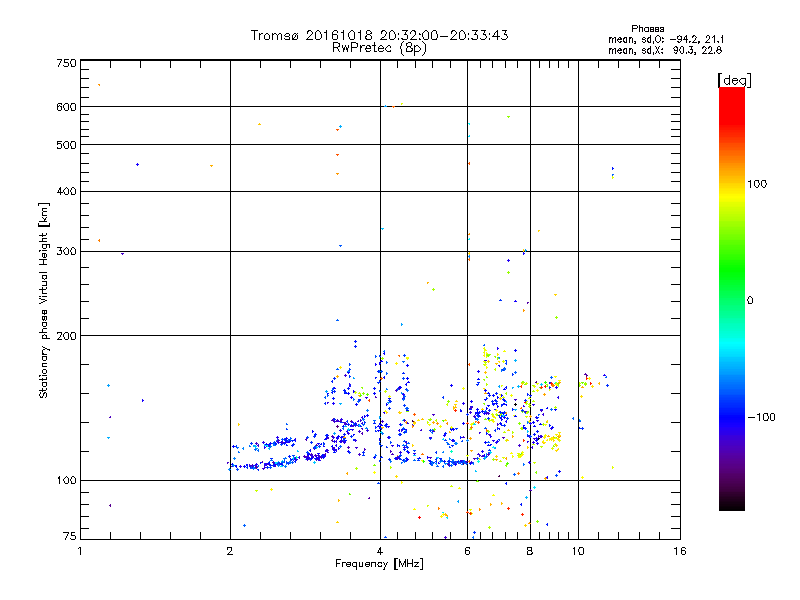Click the x-axis tick label '6'

click(467, 551)
